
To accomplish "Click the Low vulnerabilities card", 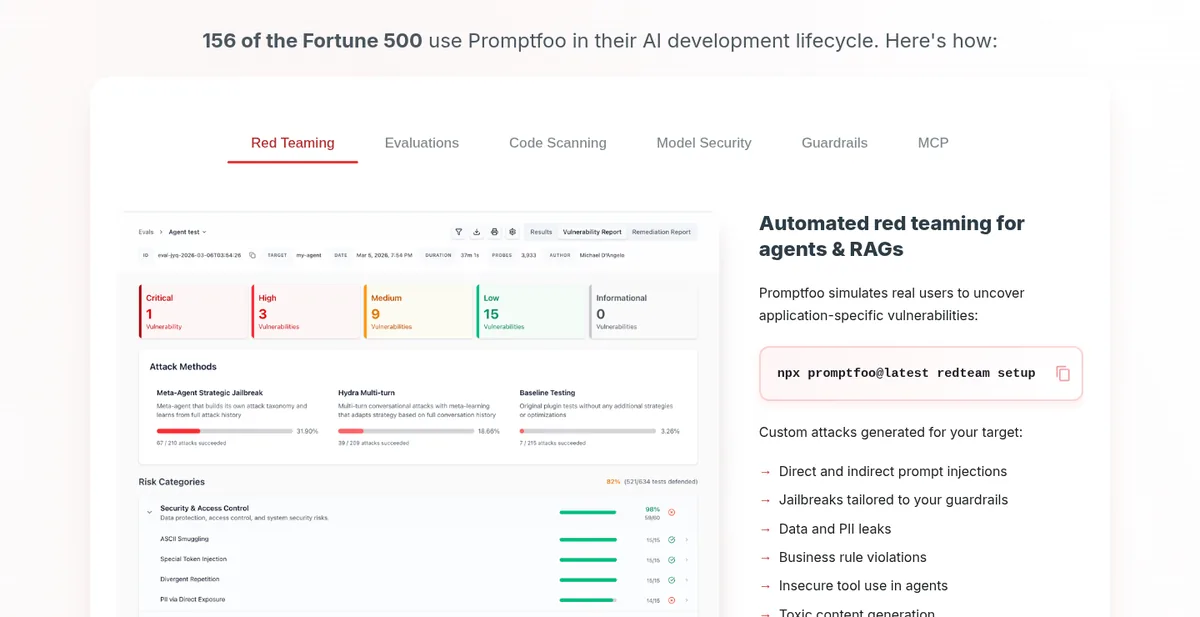I will tap(531, 312).
